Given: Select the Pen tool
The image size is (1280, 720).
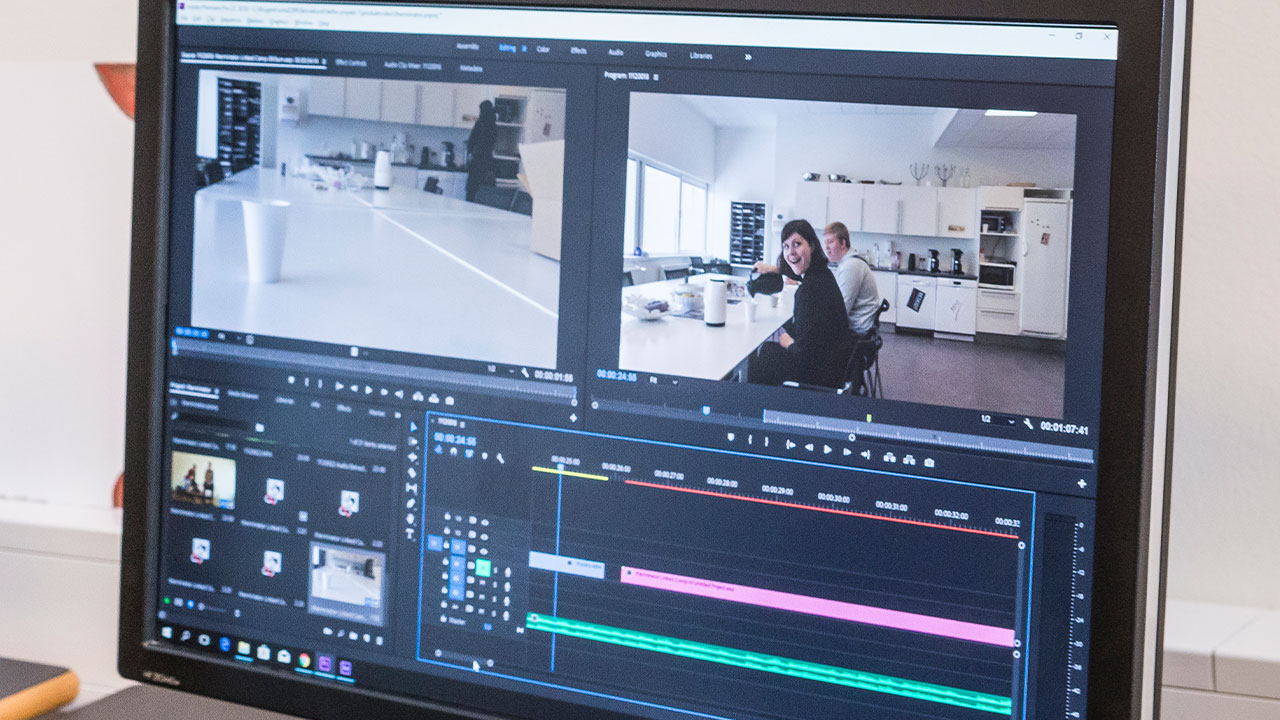Looking at the screenshot, I should (410, 503).
